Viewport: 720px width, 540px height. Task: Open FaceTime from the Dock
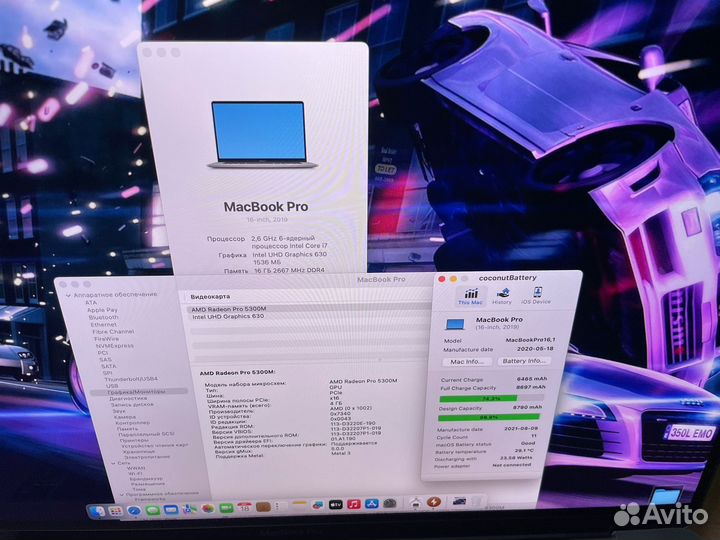point(226,508)
